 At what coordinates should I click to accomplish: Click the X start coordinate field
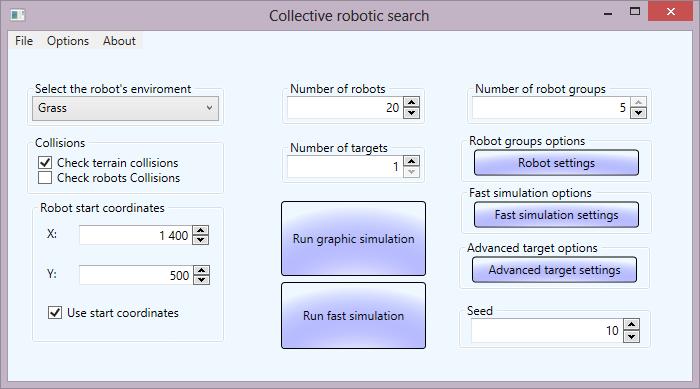[x=135, y=235]
